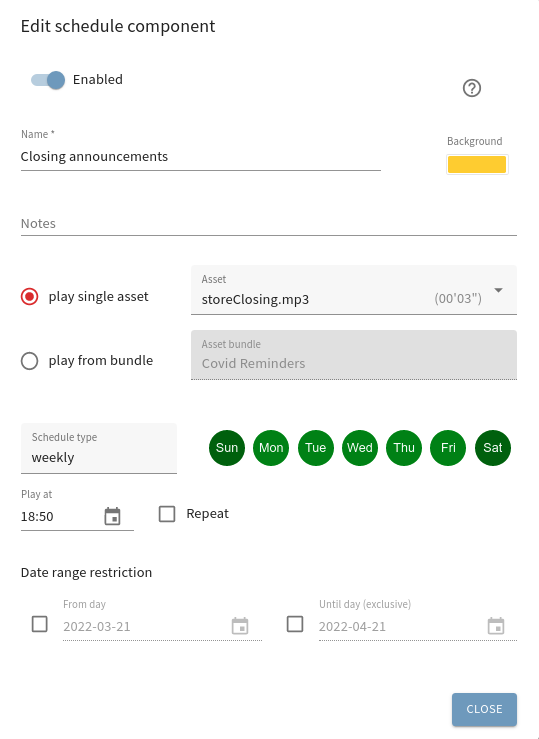Expand the Asset dropdown arrow

click(x=498, y=290)
